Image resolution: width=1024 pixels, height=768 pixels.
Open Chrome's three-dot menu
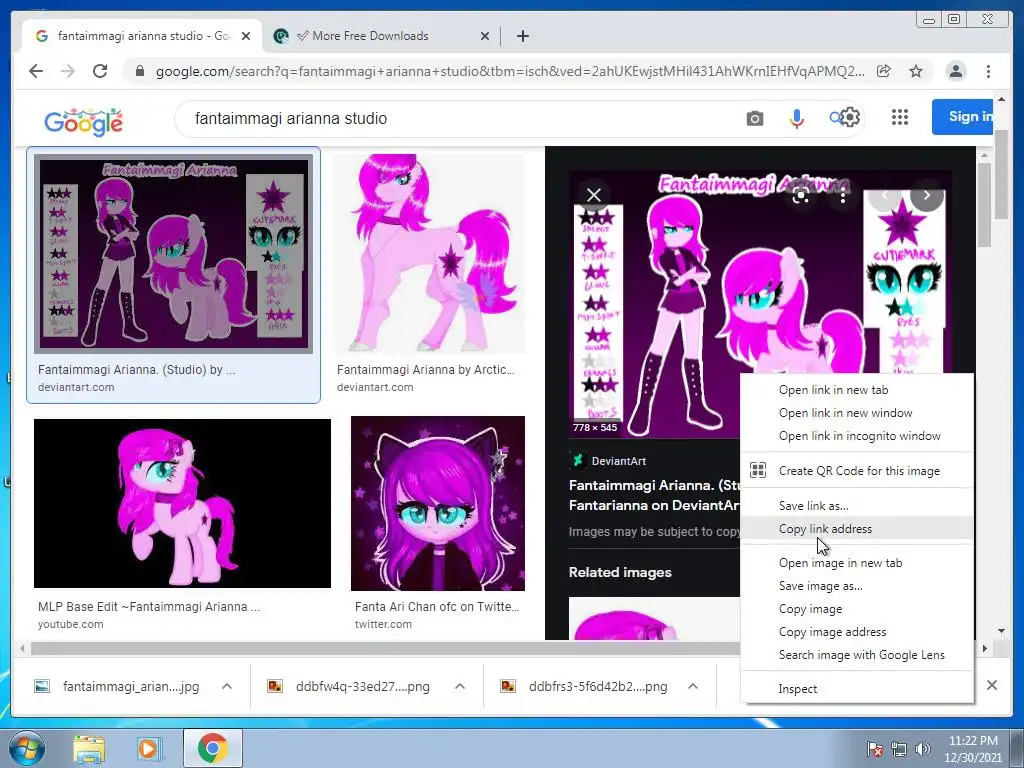click(x=988, y=71)
